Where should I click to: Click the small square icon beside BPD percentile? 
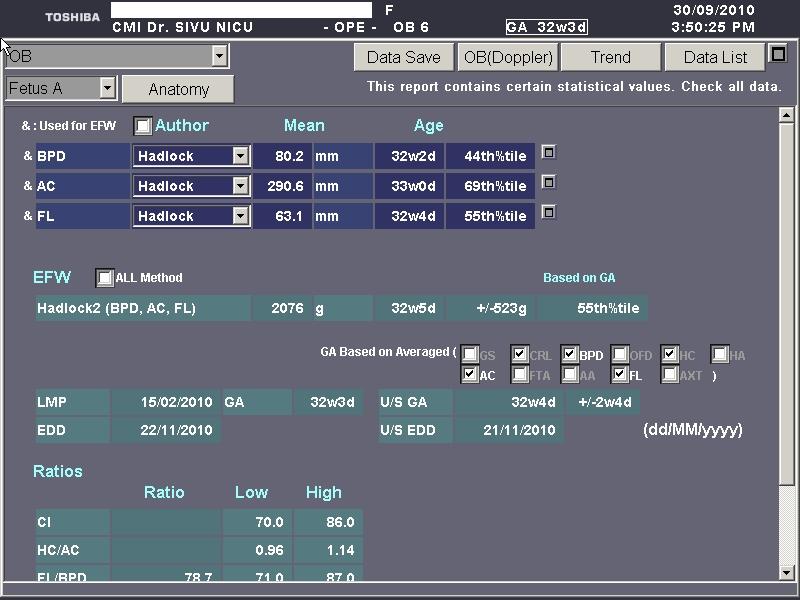(x=548, y=153)
